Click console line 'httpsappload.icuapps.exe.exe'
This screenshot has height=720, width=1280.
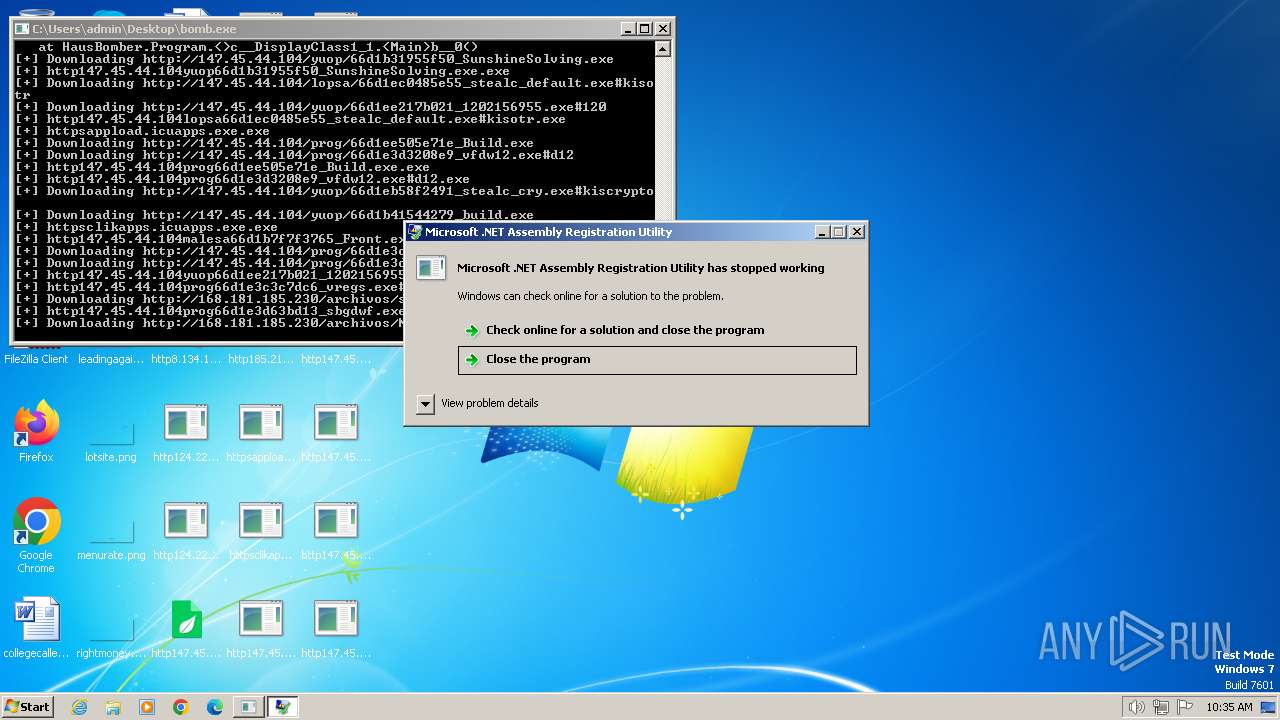(143, 131)
